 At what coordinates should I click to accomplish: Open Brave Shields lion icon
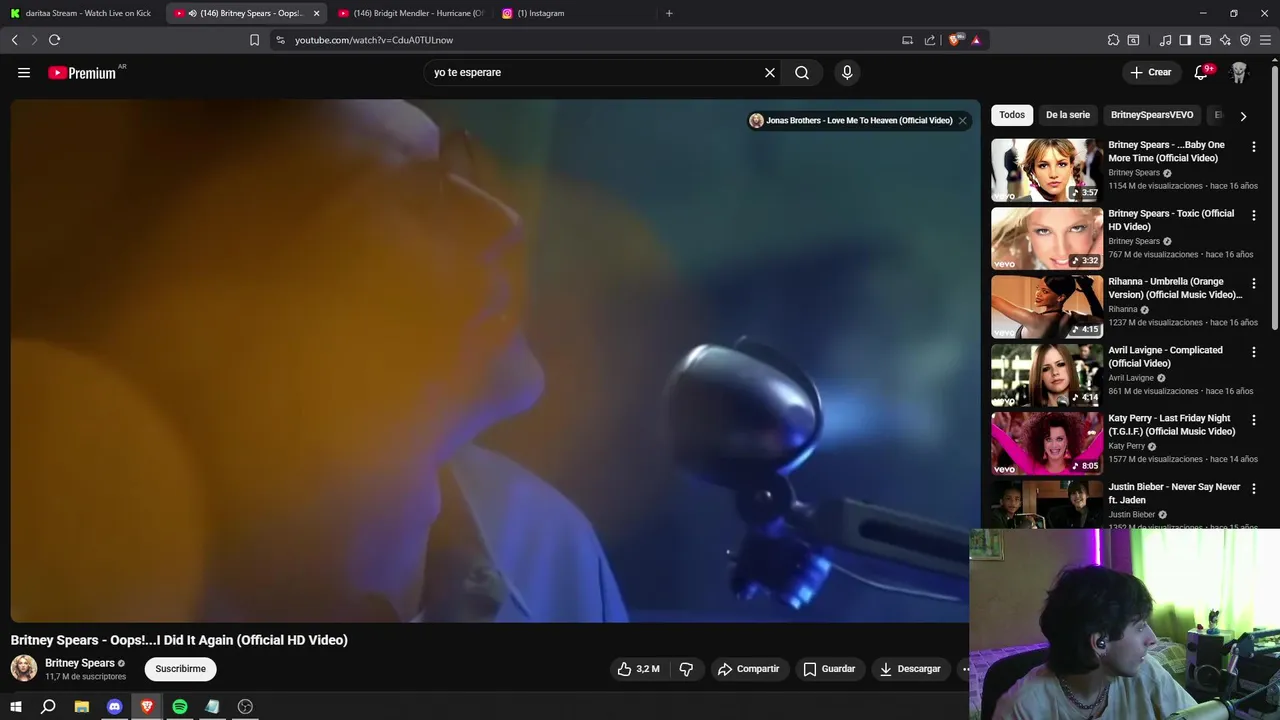click(954, 40)
